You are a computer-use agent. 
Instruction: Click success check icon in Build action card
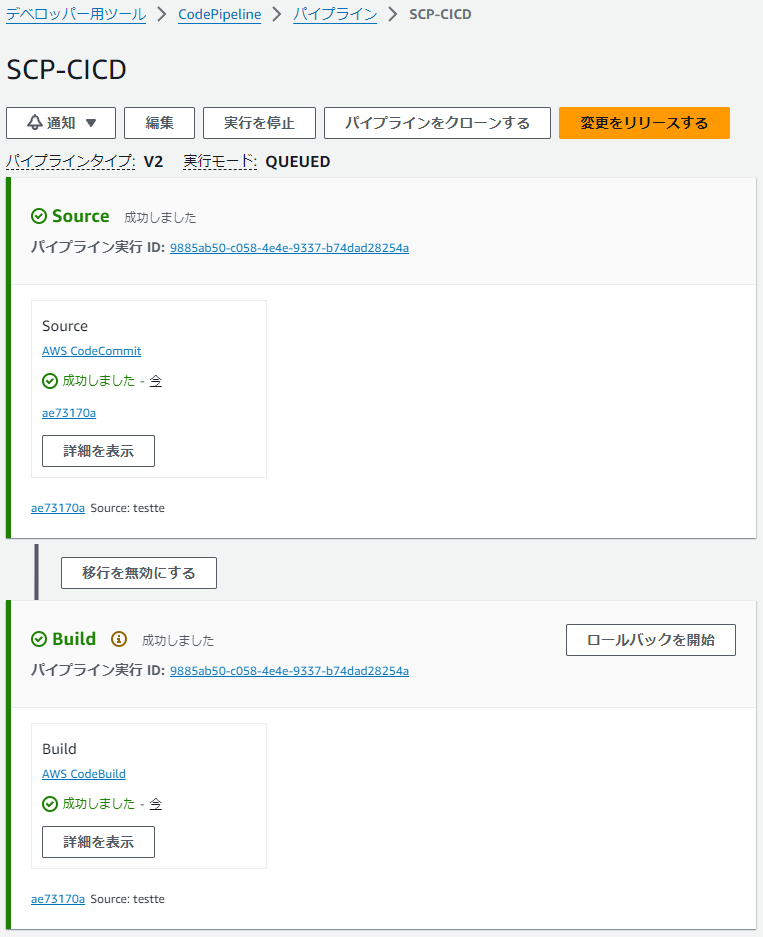click(50, 804)
